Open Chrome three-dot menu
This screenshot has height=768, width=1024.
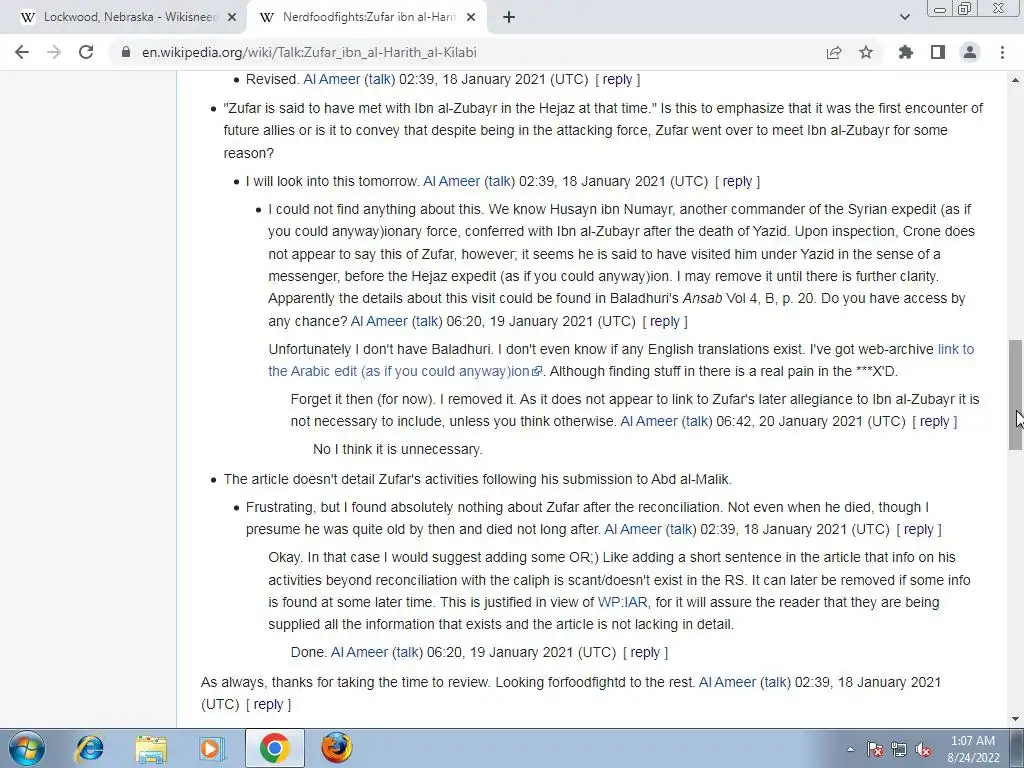(x=1002, y=52)
